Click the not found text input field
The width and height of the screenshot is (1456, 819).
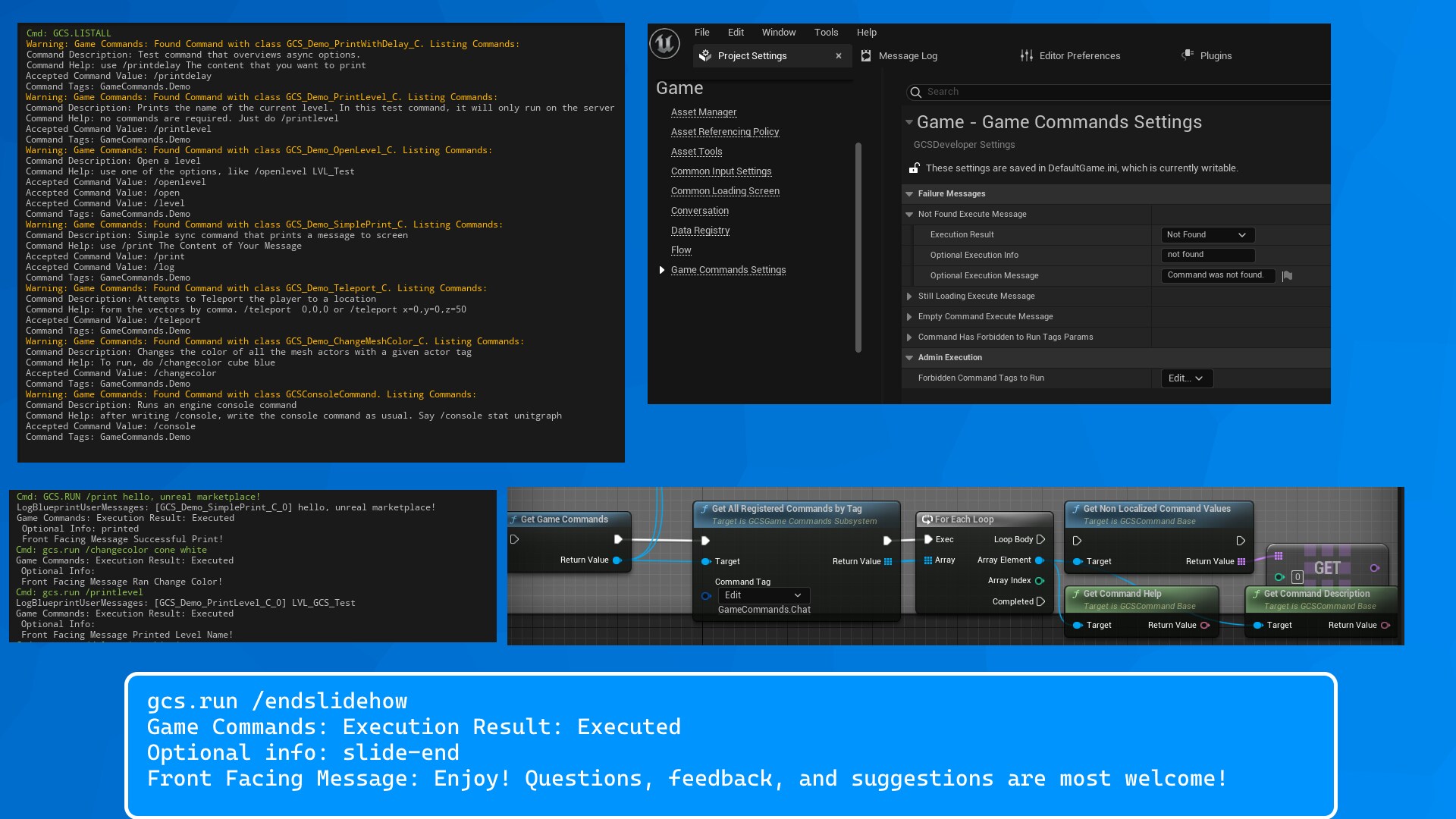pos(1207,255)
